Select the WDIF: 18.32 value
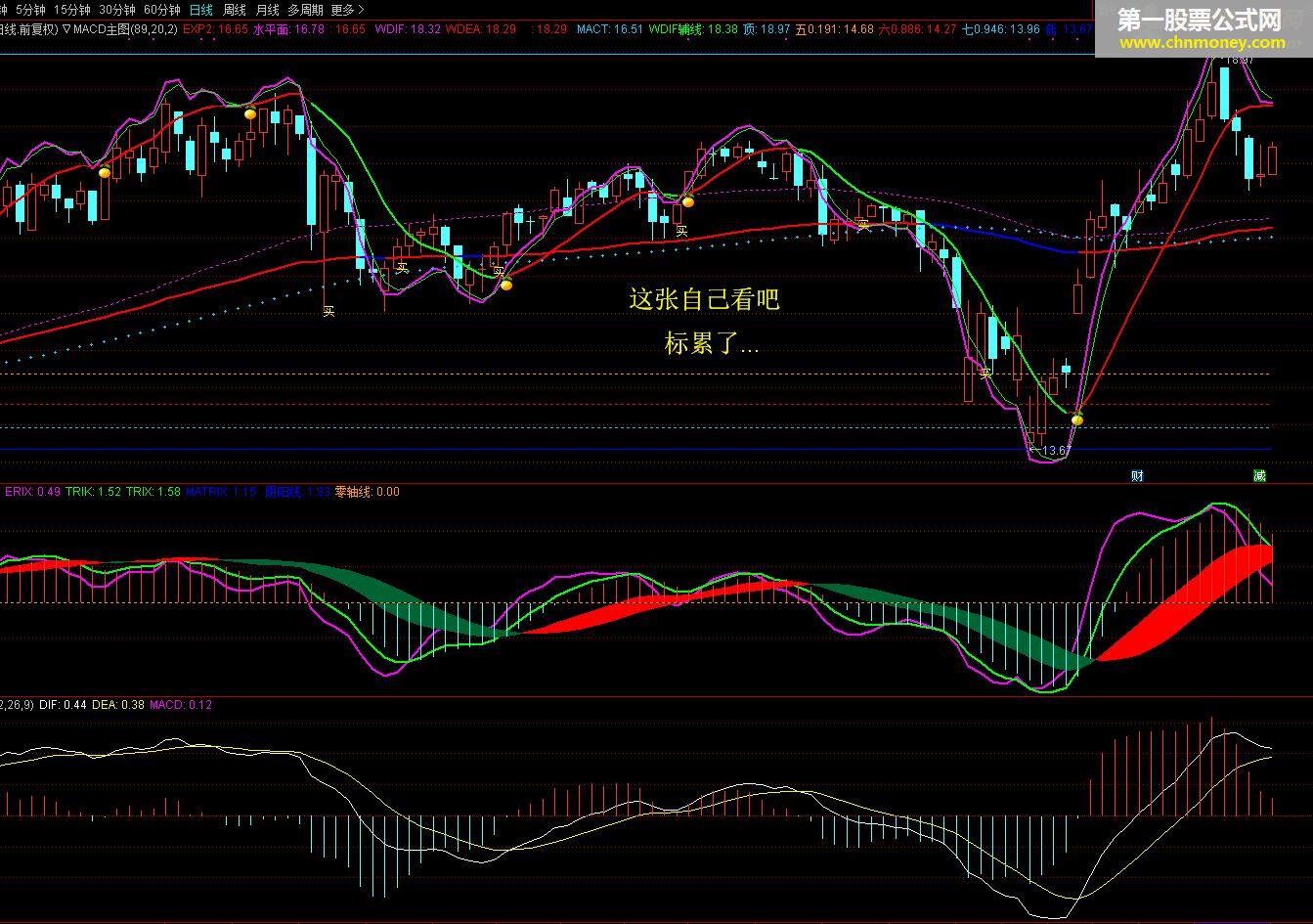The height and width of the screenshot is (924, 1313). point(407,29)
